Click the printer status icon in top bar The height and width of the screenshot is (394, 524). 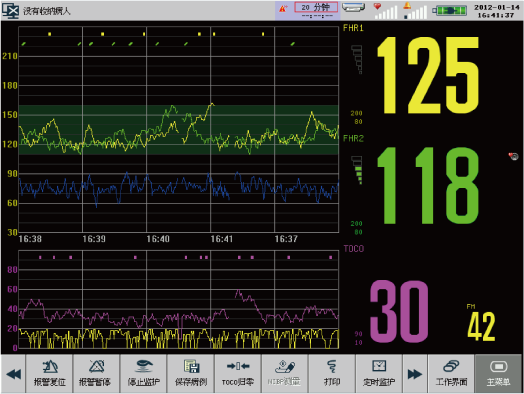(x=353, y=7)
